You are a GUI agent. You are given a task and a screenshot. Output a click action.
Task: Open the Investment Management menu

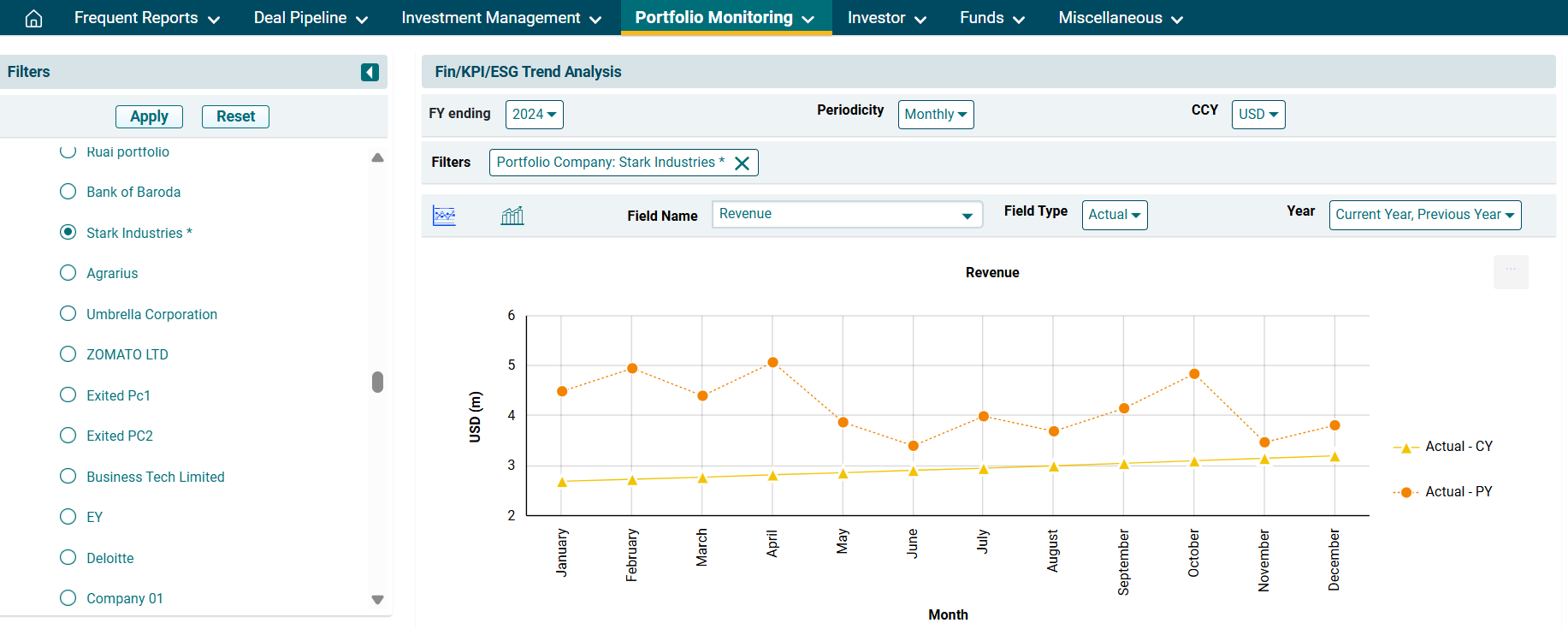pos(500,18)
